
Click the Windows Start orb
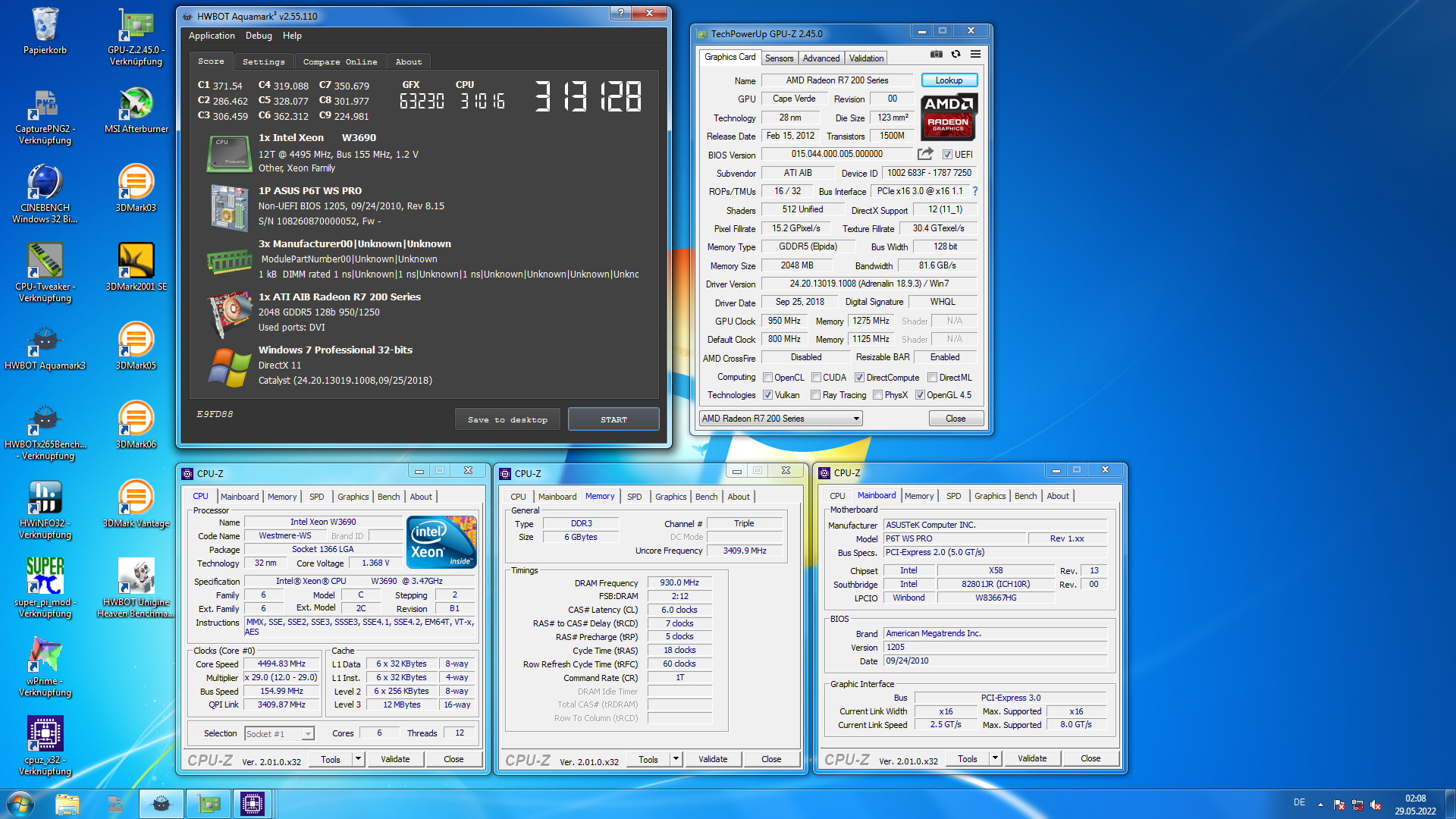(20, 804)
